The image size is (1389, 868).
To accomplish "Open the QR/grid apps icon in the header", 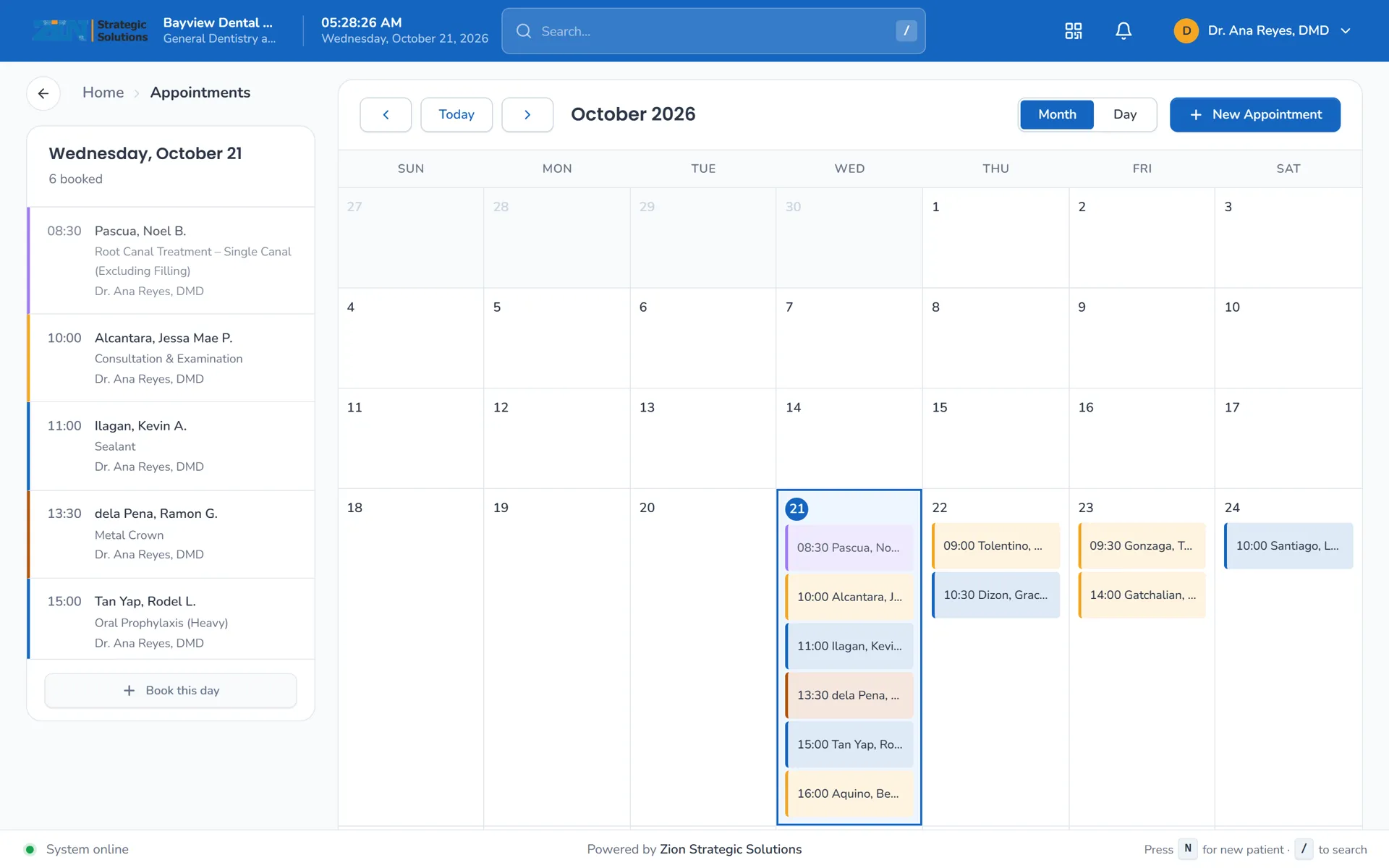I will [1074, 31].
